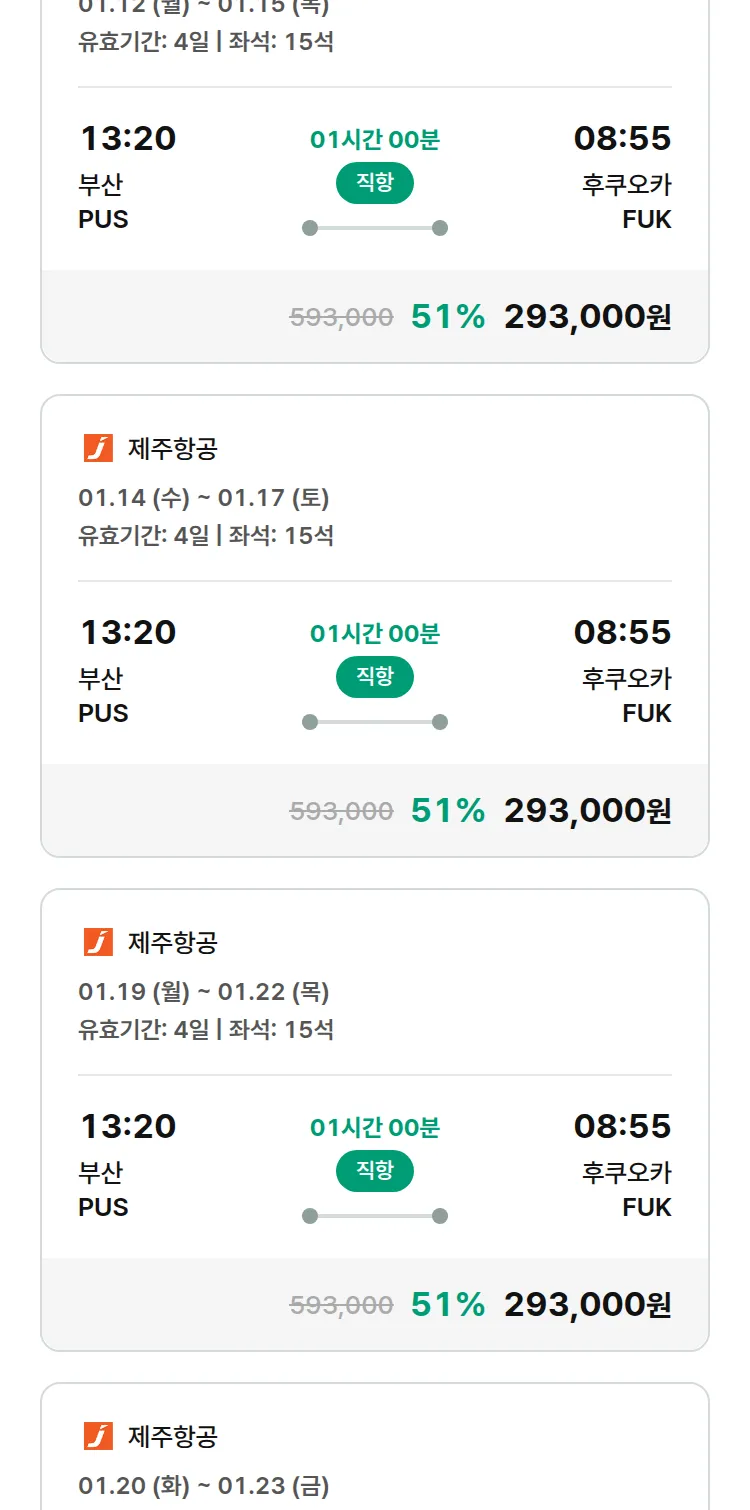Image resolution: width=750 pixels, height=1510 pixels.
Task: Click the 제주항공 name on the 01.14 card
Action: (x=172, y=449)
